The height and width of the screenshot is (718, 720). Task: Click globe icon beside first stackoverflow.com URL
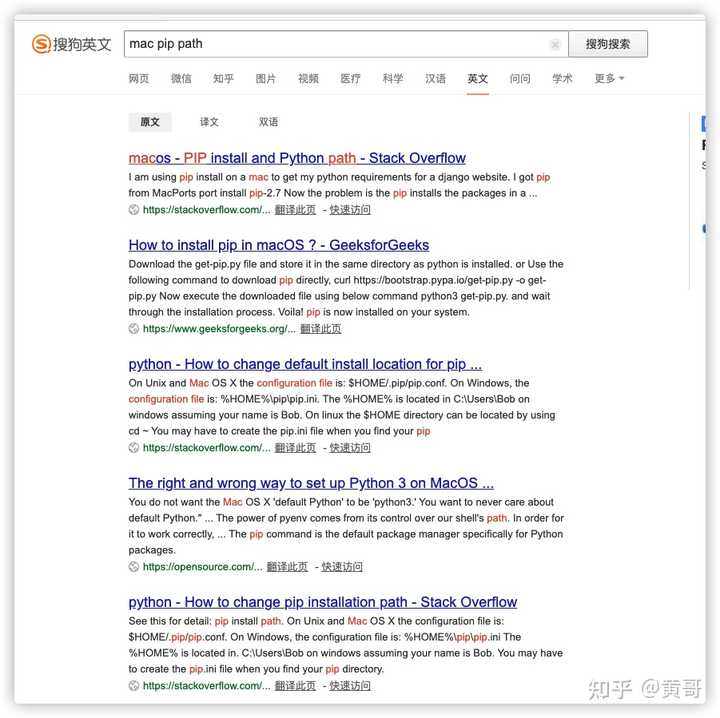tap(134, 210)
